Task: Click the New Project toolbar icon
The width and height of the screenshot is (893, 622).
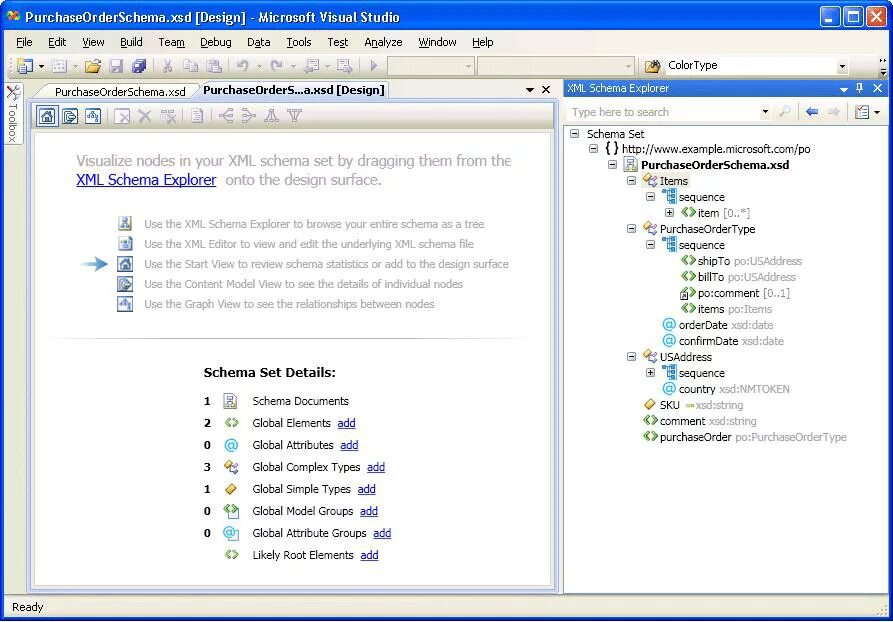Action: point(24,67)
